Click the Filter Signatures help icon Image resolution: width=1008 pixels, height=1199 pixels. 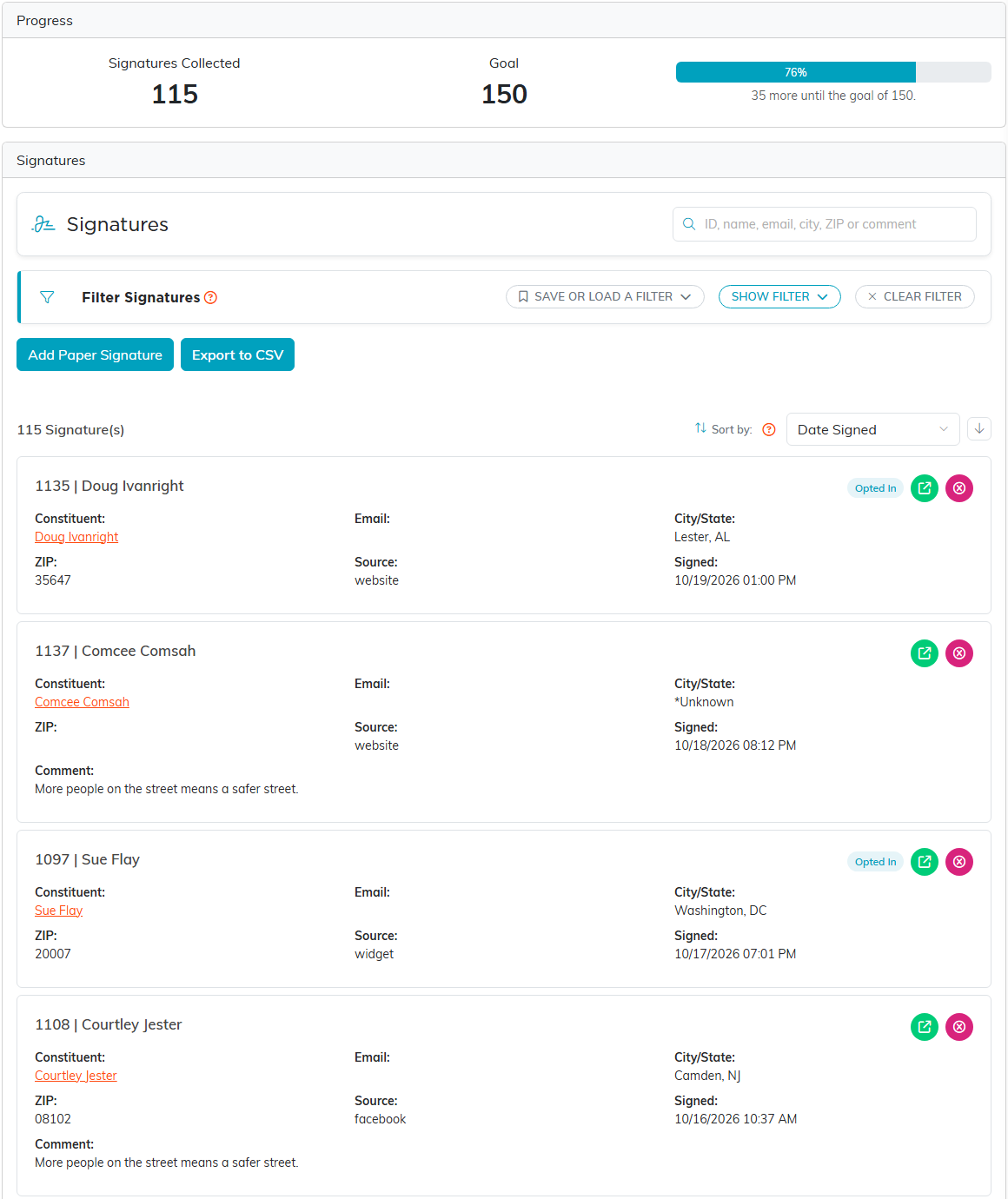(210, 297)
